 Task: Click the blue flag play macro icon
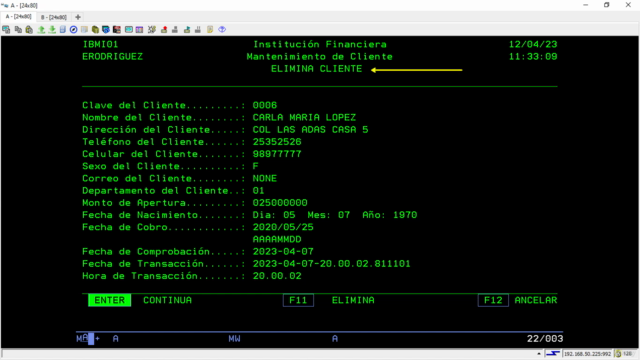pos(187,29)
